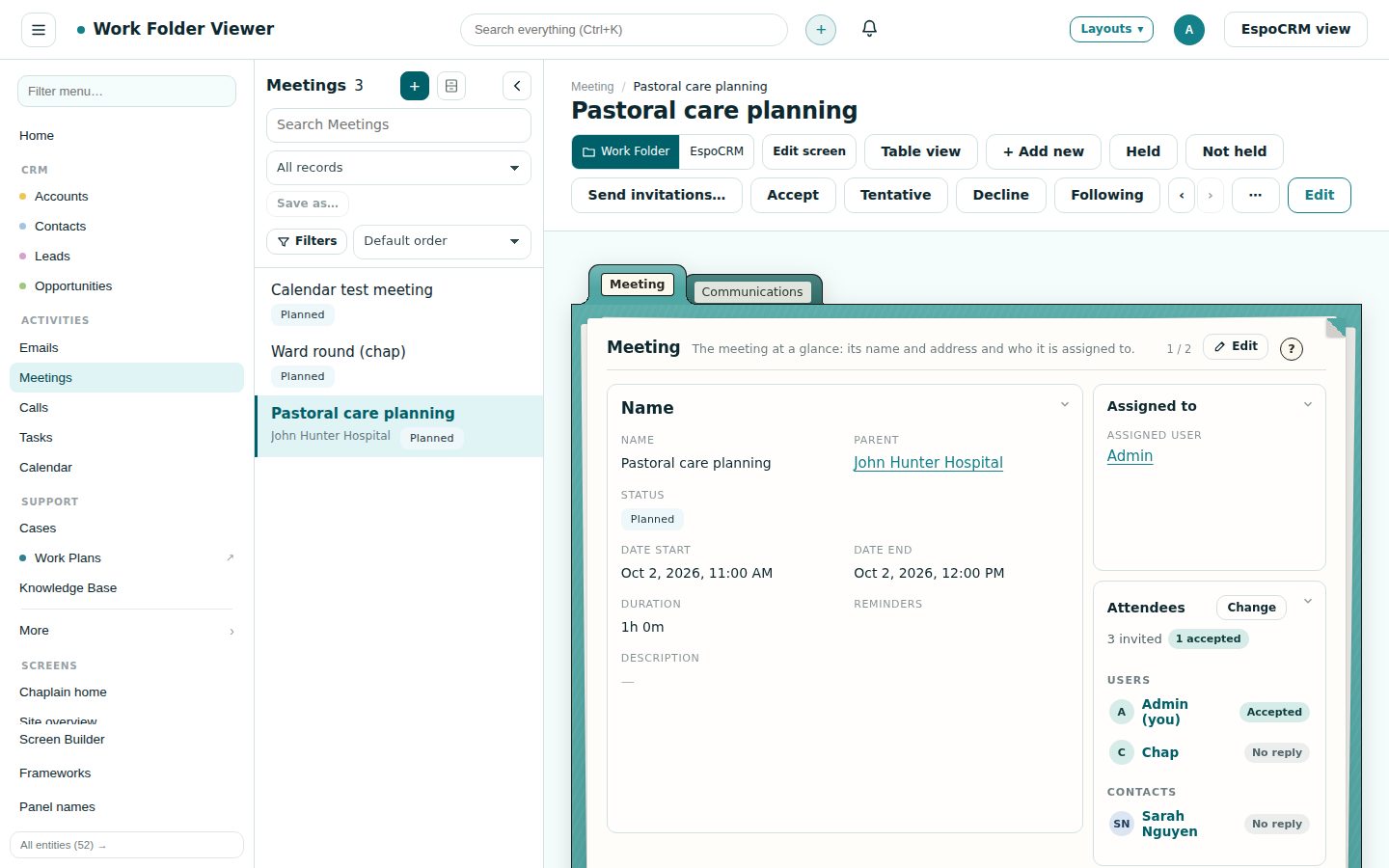Switch to EspoCRM view toggle
The image size is (1389, 868).
[x=717, y=151]
